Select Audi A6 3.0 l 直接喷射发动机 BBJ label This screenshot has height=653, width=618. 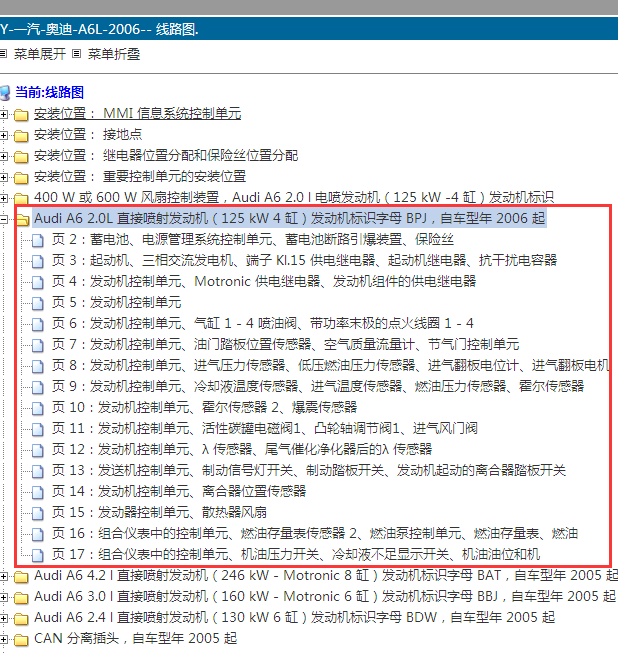[325, 596]
